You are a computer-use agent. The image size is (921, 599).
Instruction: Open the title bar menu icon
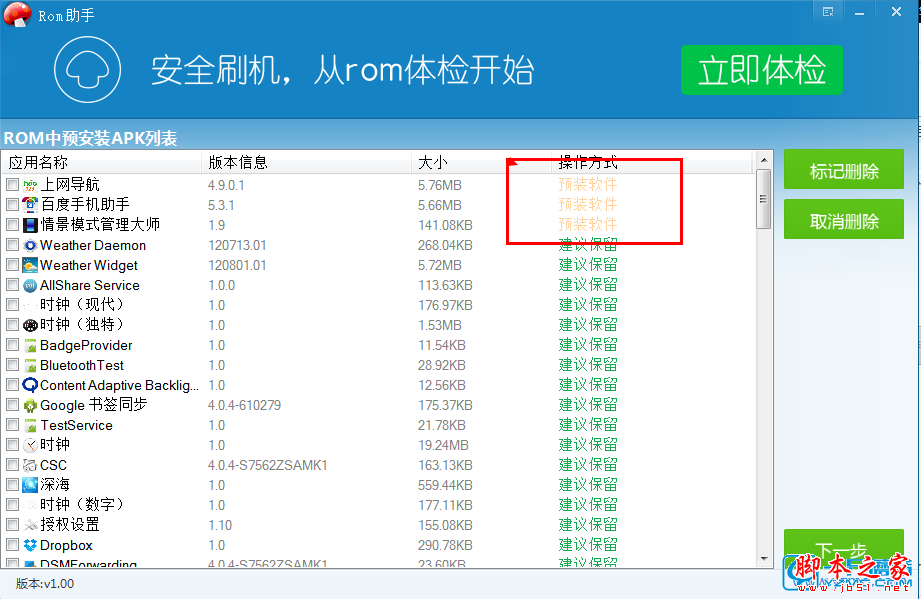pyautogui.click(x=828, y=12)
